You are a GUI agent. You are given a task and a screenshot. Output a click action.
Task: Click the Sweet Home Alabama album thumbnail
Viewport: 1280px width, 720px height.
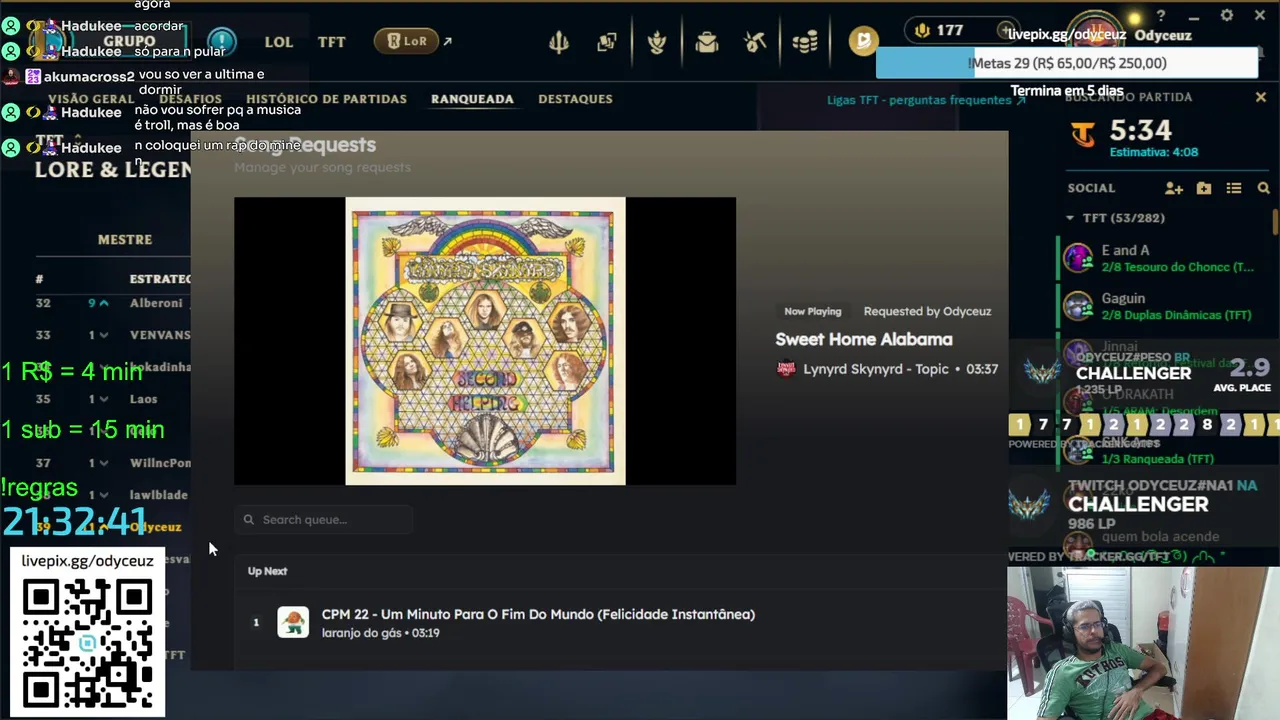pos(485,341)
